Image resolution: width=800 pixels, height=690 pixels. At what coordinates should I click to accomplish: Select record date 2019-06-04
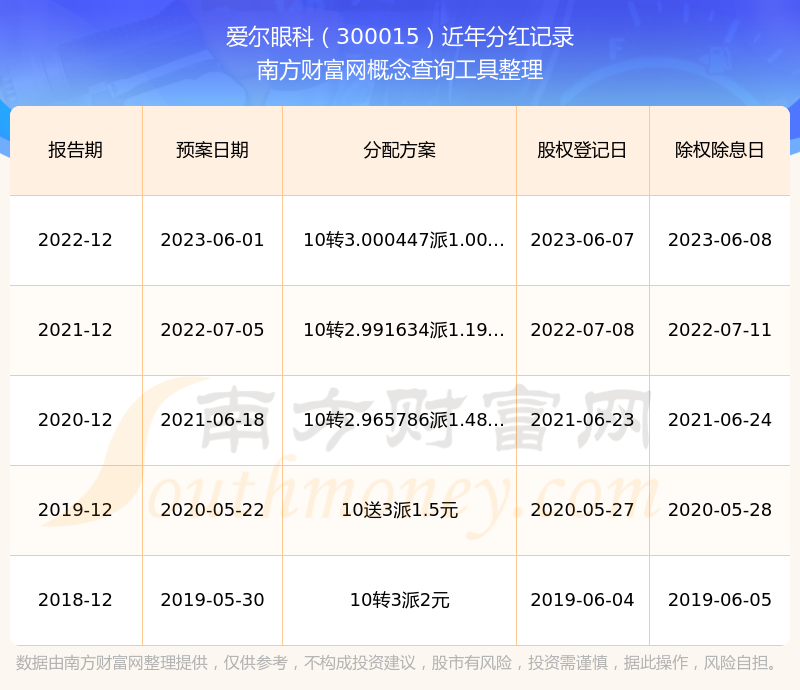[582, 600]
